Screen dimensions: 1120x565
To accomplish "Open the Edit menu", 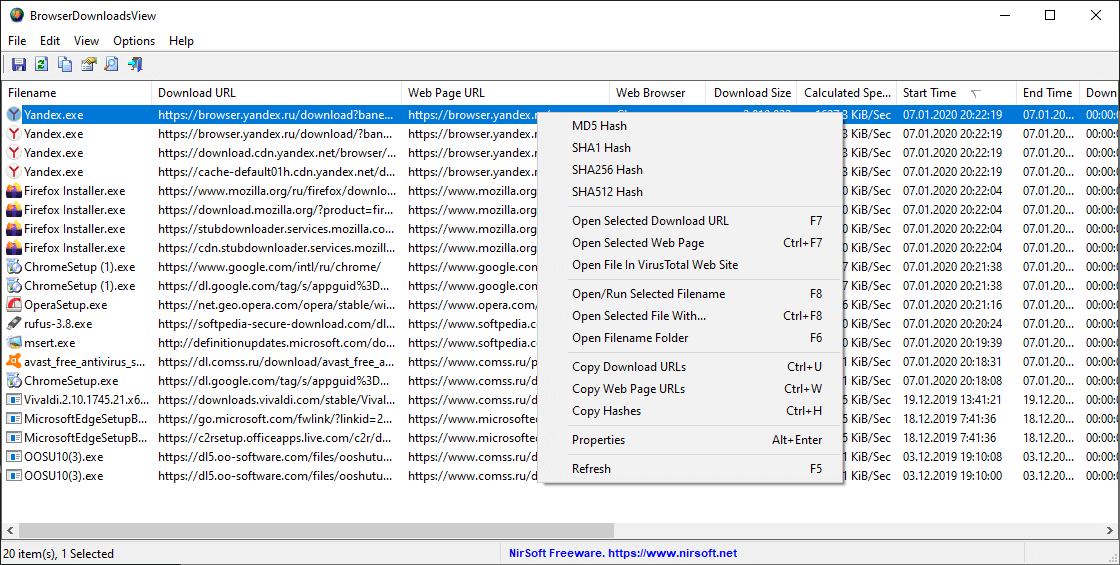I will point(50,41).
